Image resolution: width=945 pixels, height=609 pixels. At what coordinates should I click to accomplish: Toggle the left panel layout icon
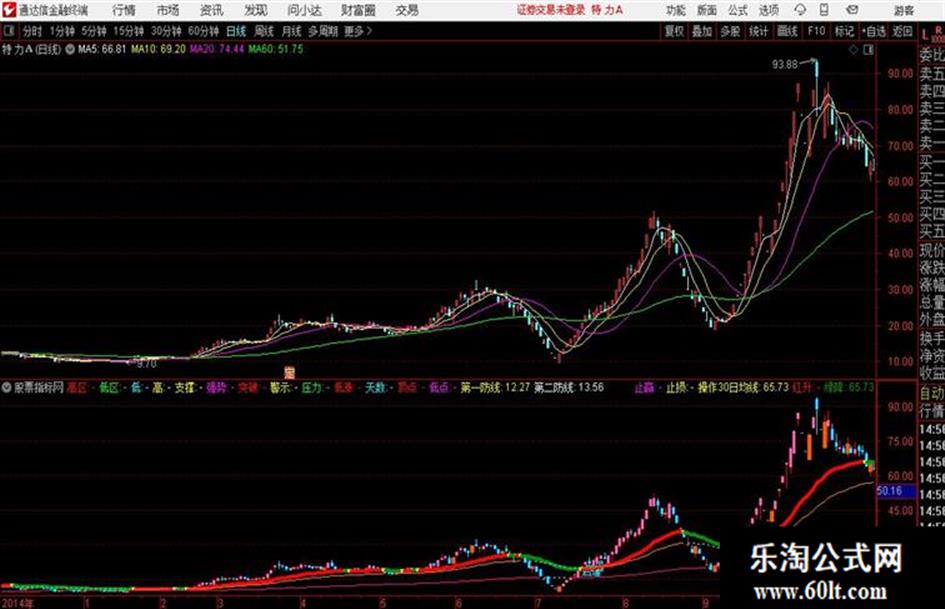9,31
